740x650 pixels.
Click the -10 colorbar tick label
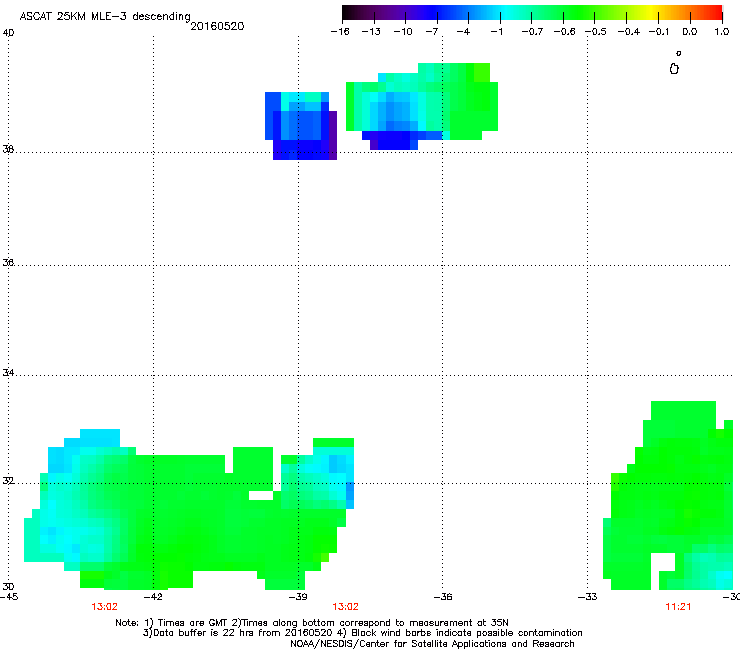point(403,32)
